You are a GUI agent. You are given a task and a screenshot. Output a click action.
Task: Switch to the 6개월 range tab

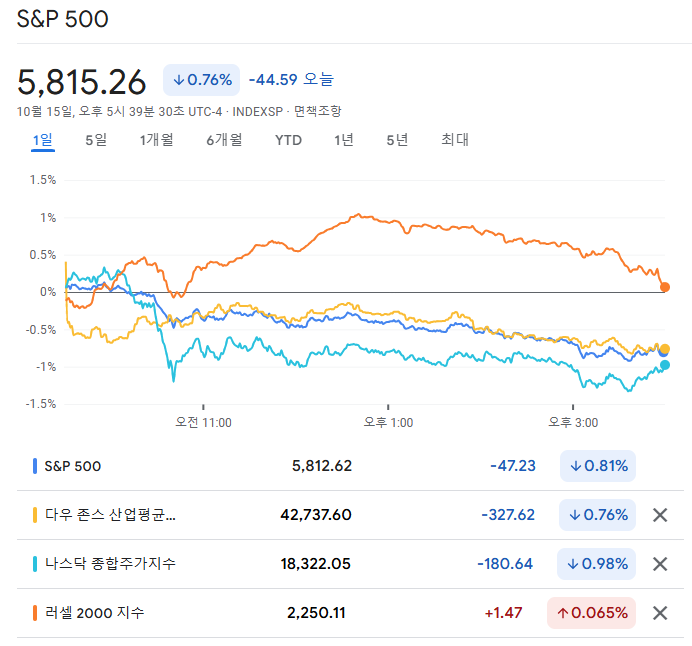coord(224,140)
